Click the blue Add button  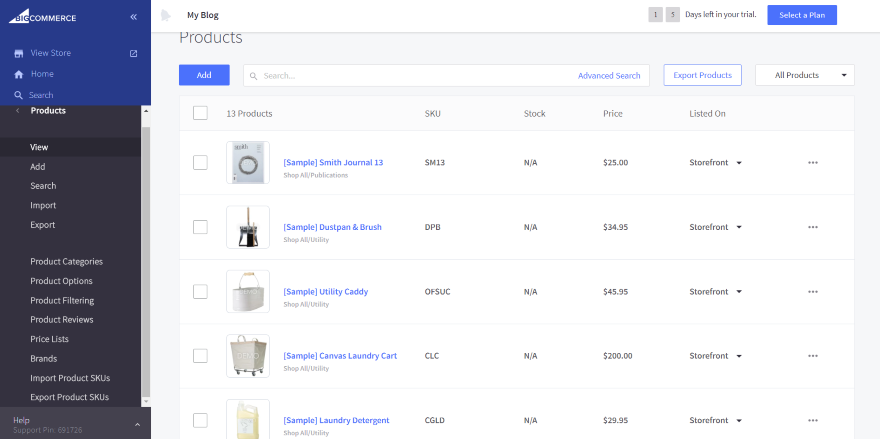coord(204,75)
